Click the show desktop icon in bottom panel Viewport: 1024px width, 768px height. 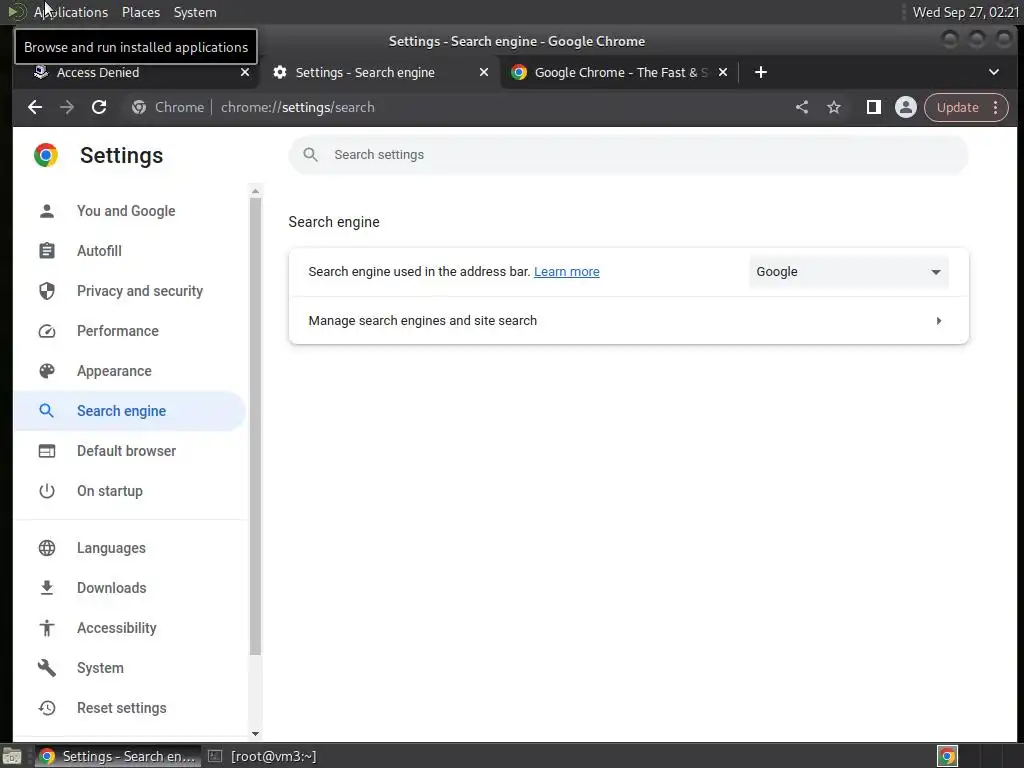pyautogui.click(x=12, y=756)
